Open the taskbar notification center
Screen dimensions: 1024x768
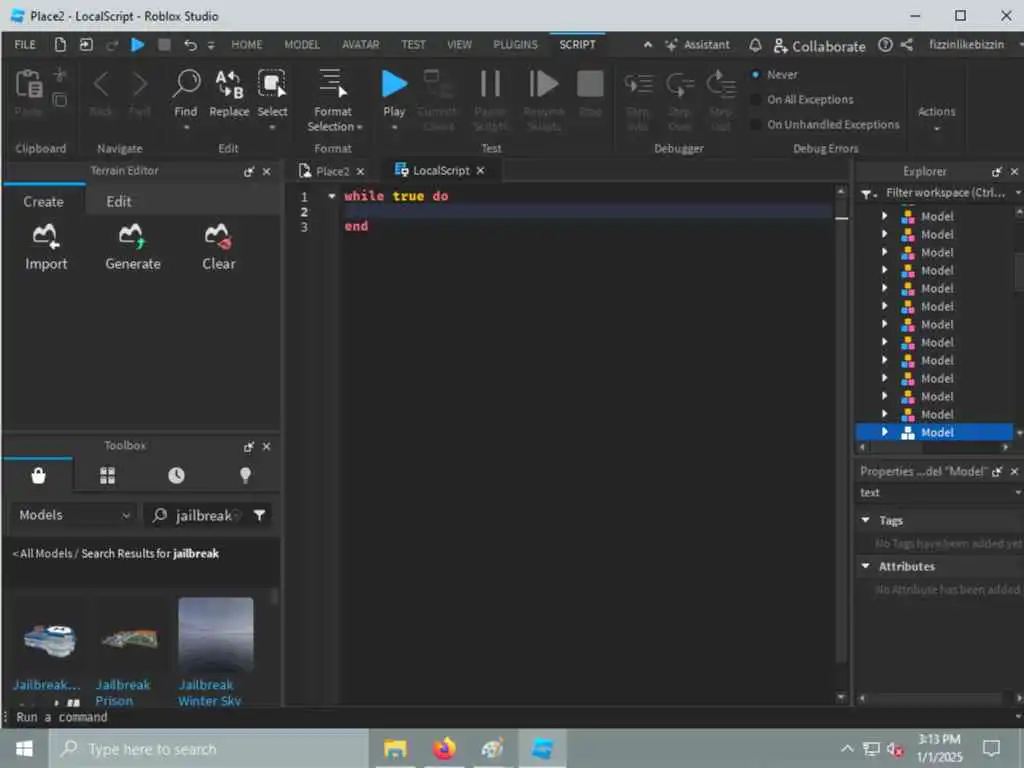pyautogui.click(x=991, y=748)
